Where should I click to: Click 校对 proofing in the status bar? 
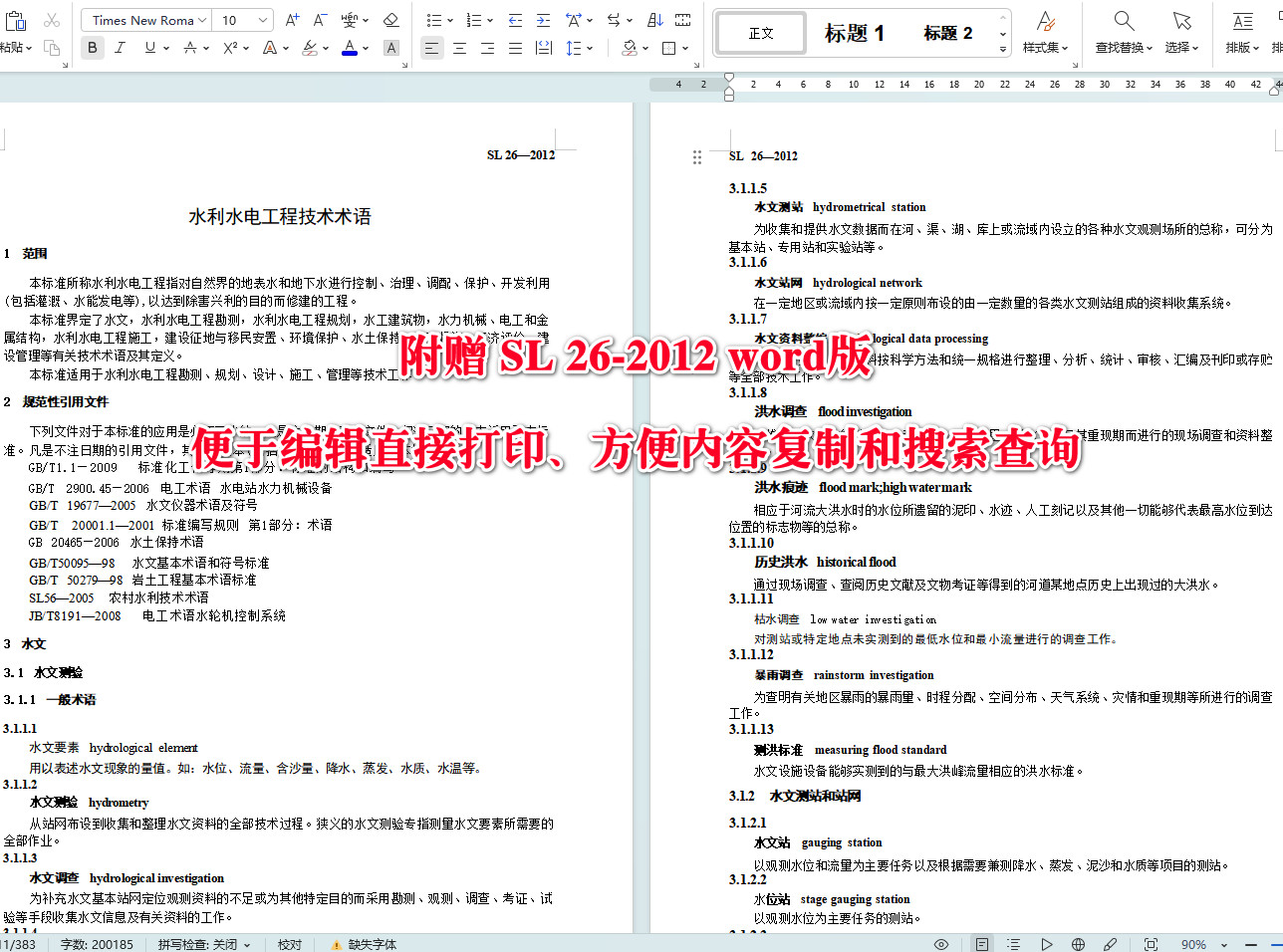pos(289,943)
